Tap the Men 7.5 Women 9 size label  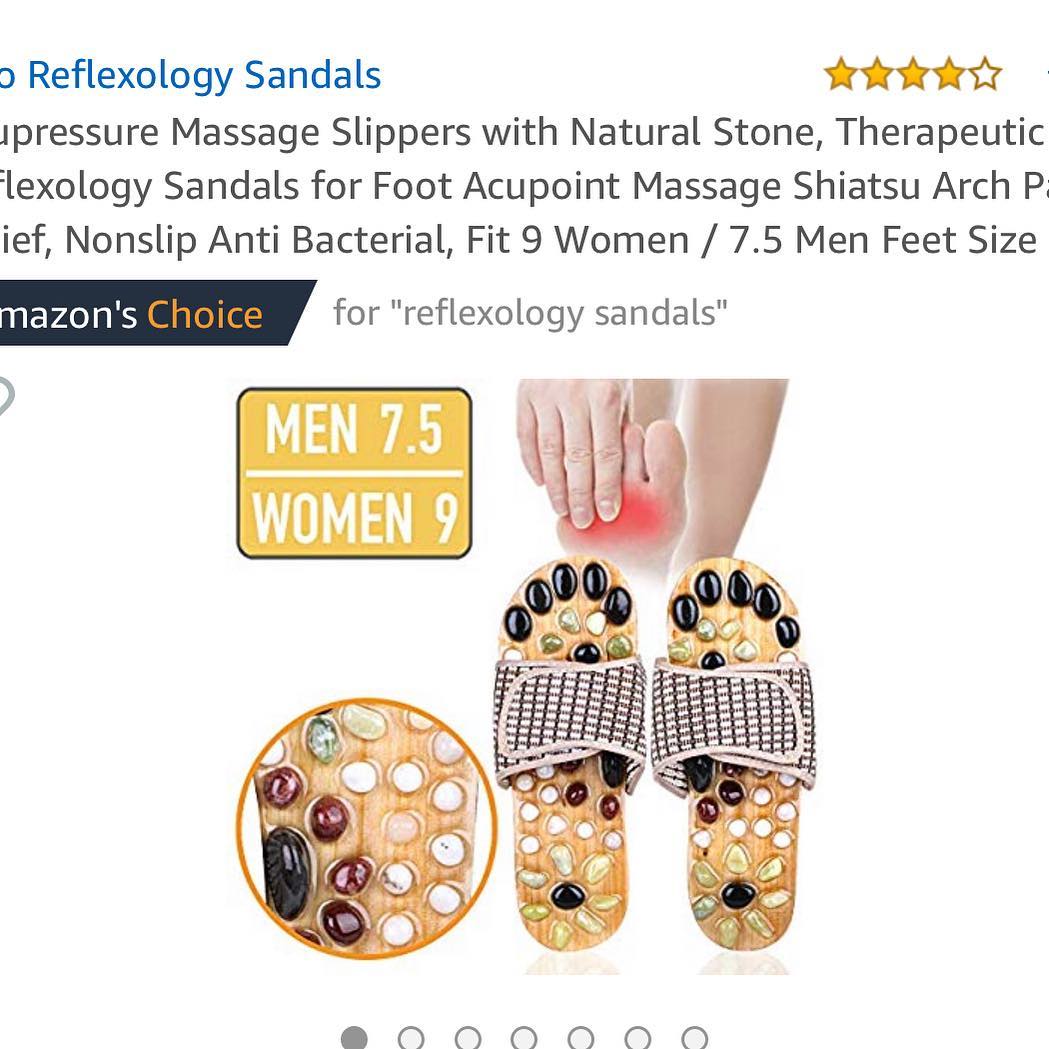coord(355,473)
